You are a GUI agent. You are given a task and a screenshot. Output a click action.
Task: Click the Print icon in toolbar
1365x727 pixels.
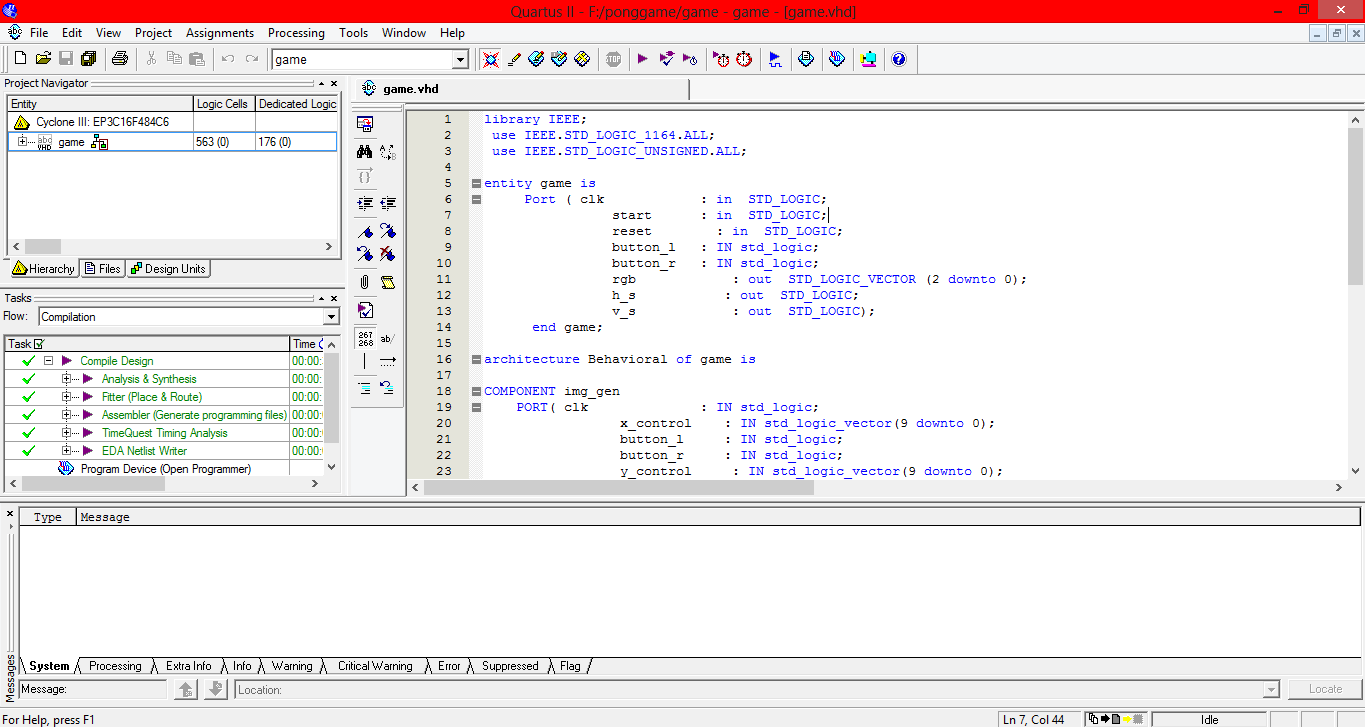click(x=120, y=59)
